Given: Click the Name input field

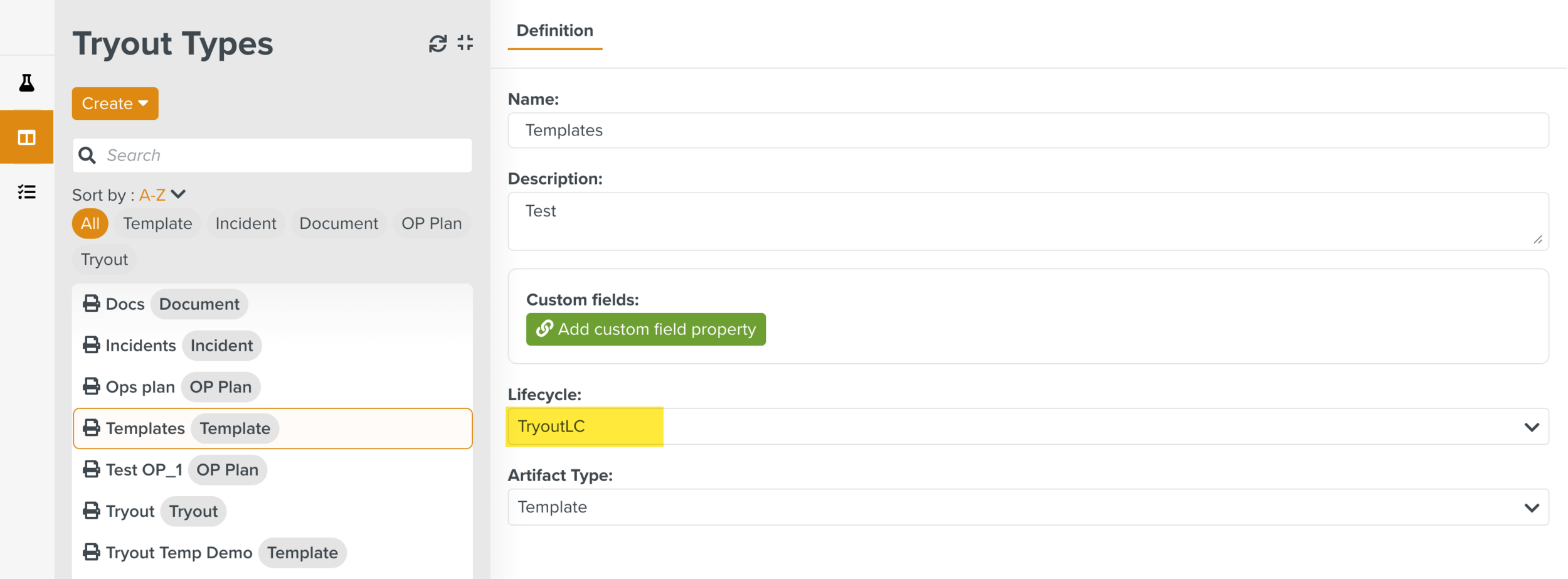Looking at the screenshot, I should [x=1027, y=130].
